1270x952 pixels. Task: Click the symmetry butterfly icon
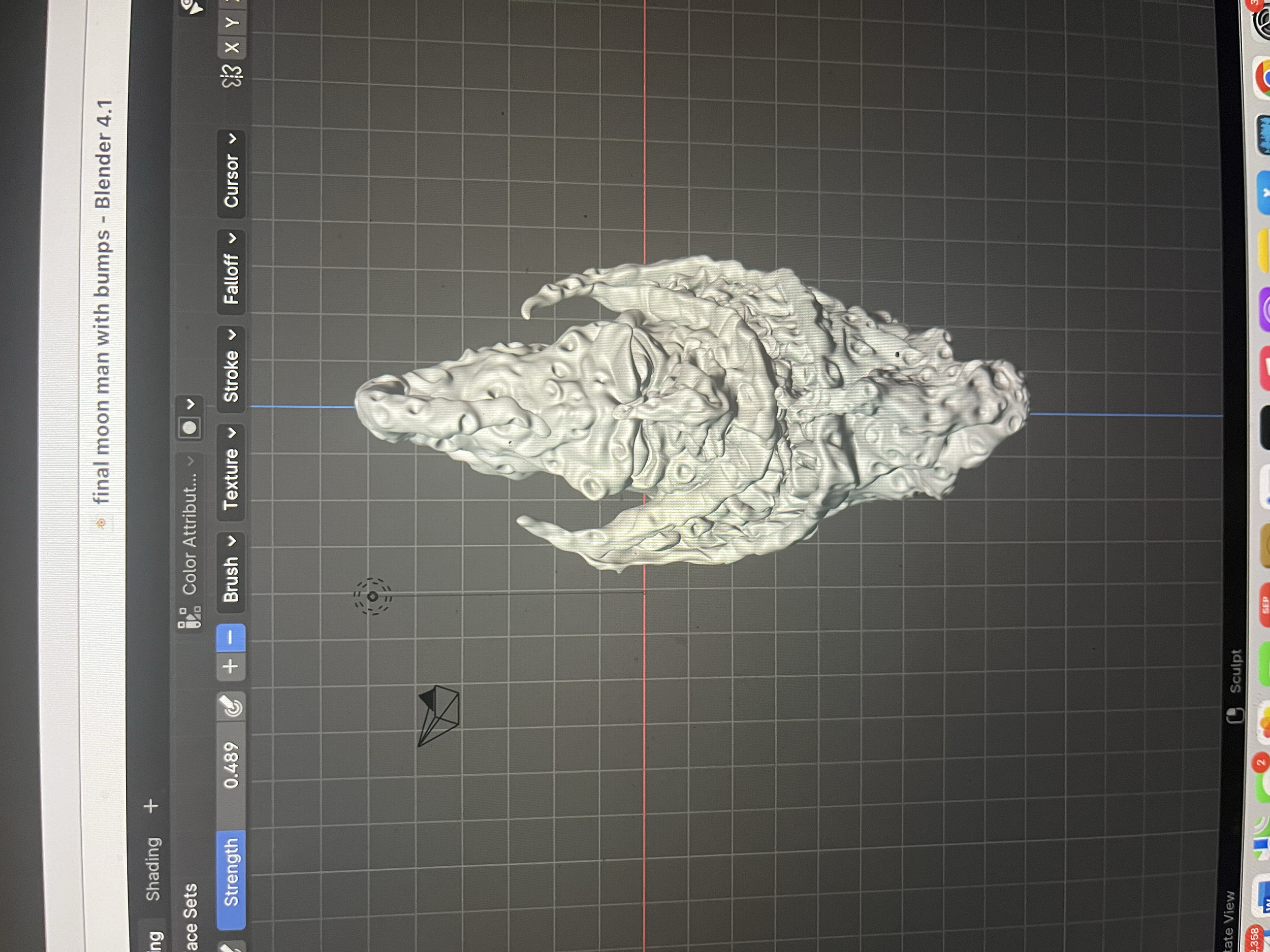click(x=232, y=75)
